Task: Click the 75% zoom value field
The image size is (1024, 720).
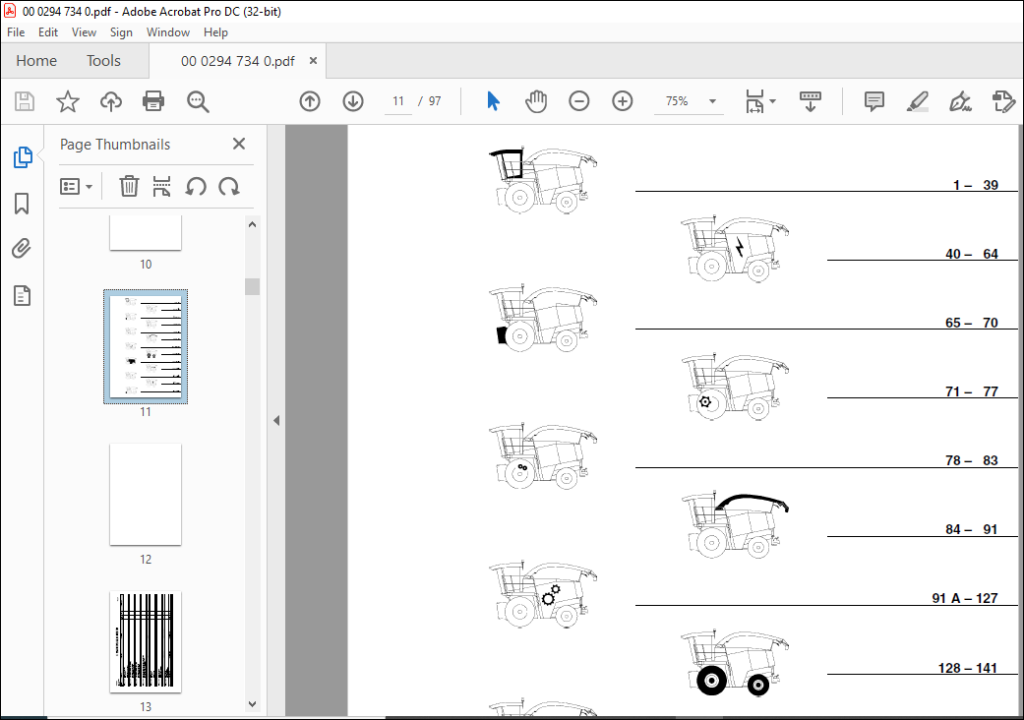Action: tap(677, 101)
